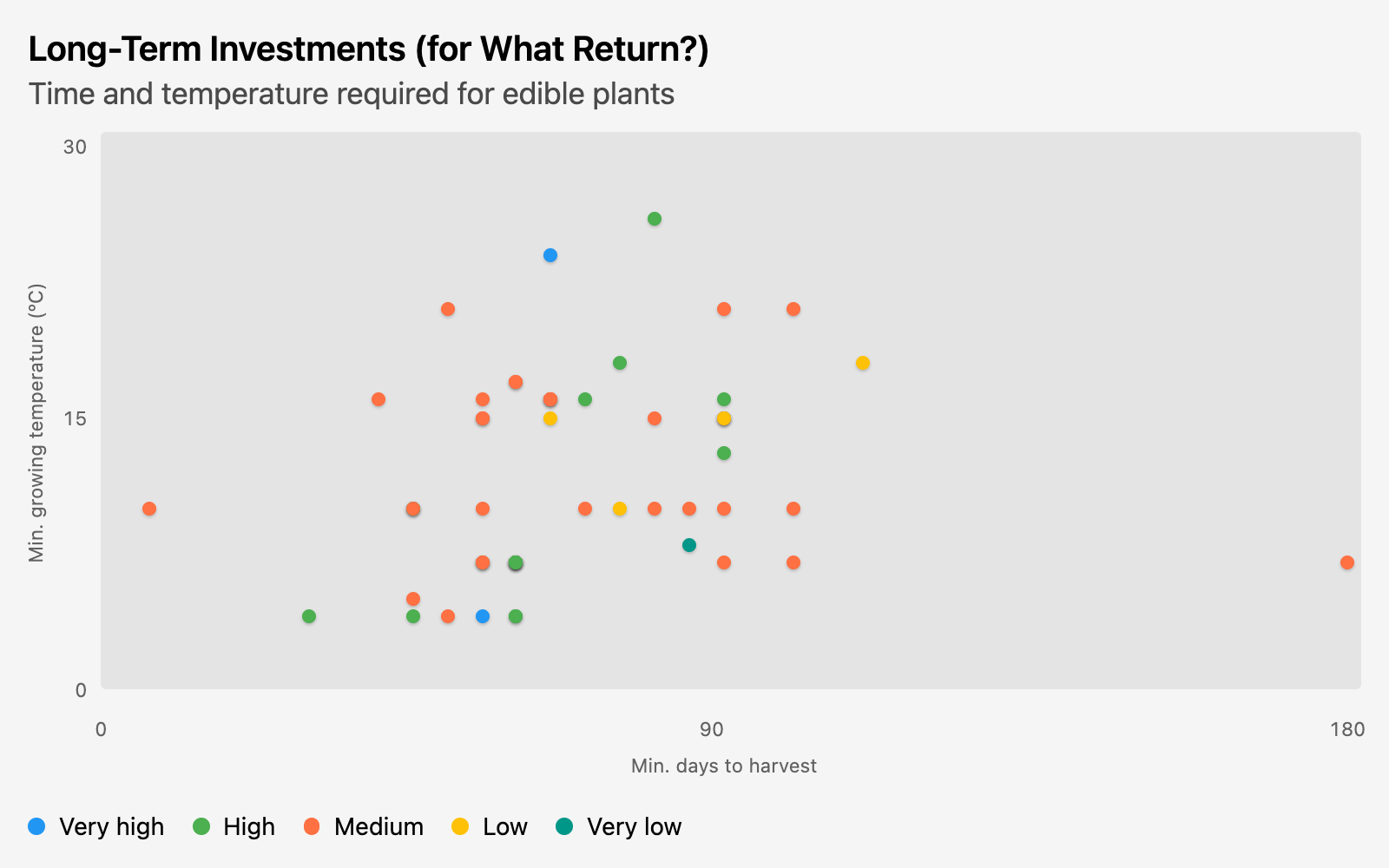Click the "Min. growing temperature" y-axis title
Screen dimensions: 1389x868
(x=36, y=423)
